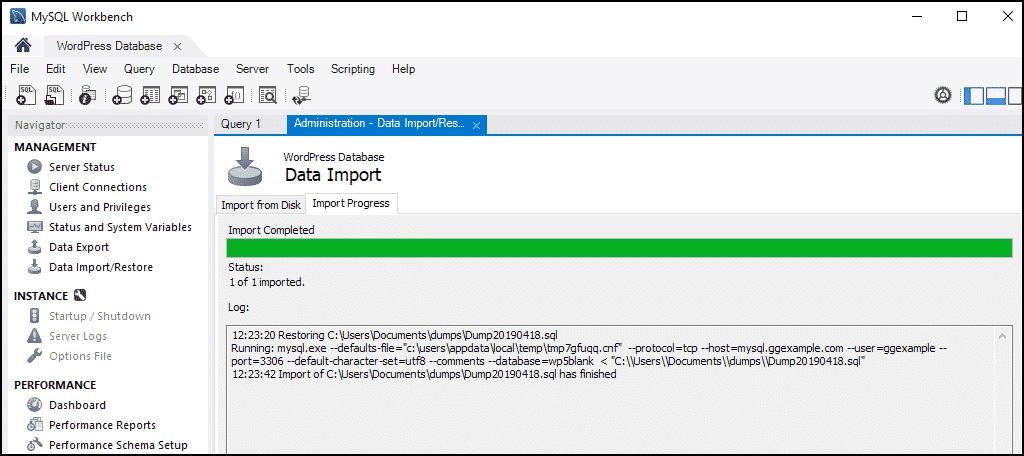
Task: Select the Import Progress tab
Action: point(351,203)
